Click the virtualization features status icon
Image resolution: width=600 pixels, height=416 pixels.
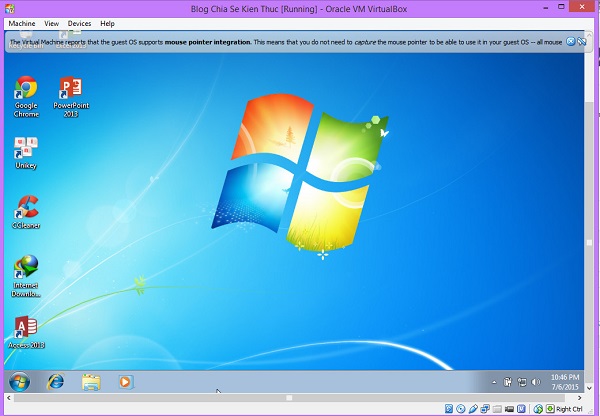pos(521,409)
